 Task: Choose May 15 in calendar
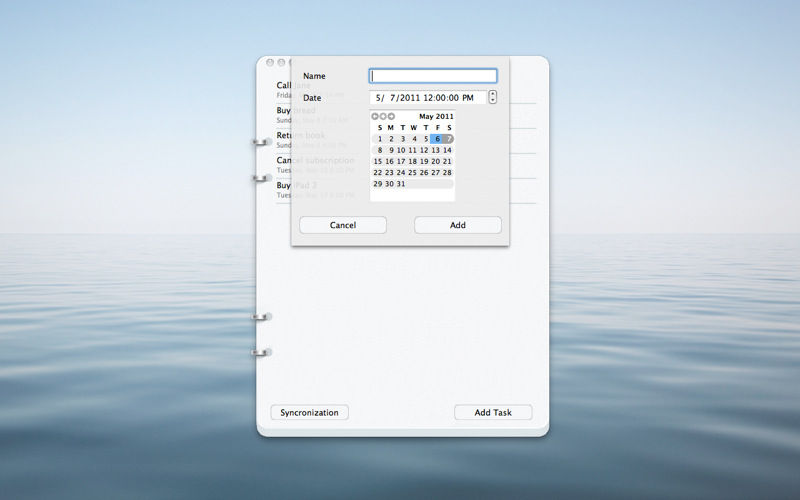coord(378,161)
